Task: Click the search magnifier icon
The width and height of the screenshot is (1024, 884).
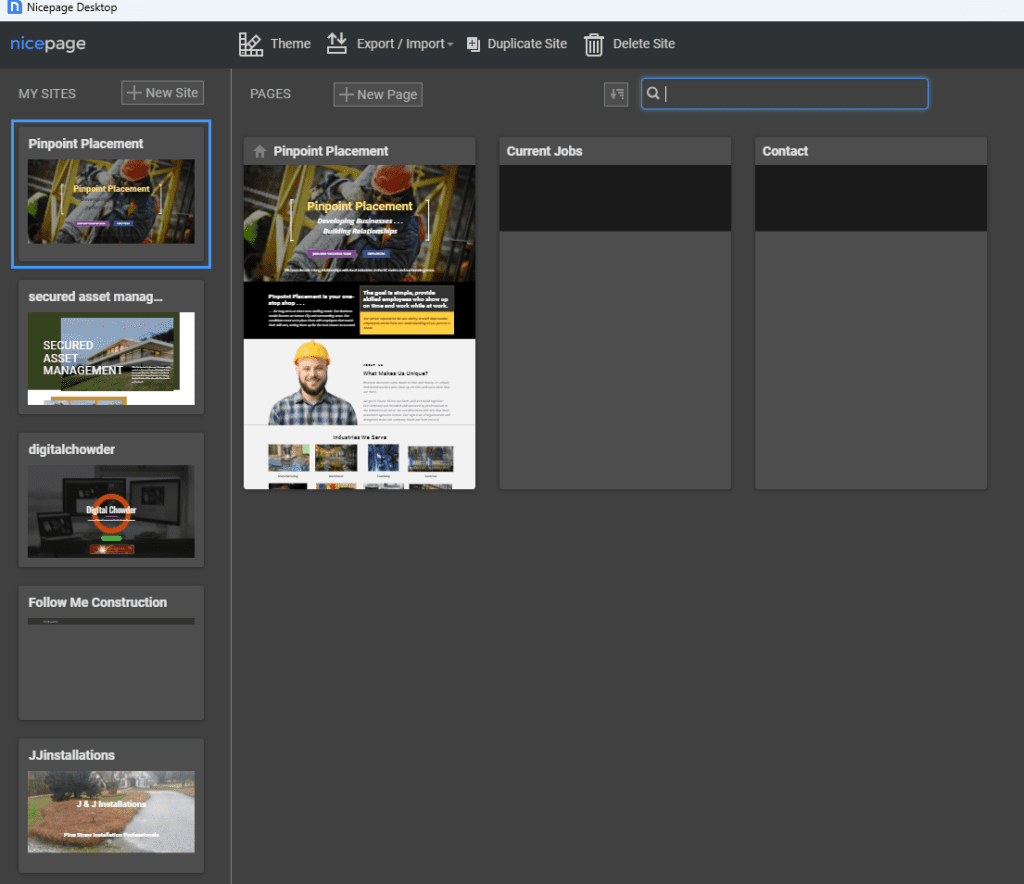Action: [653, 93]
